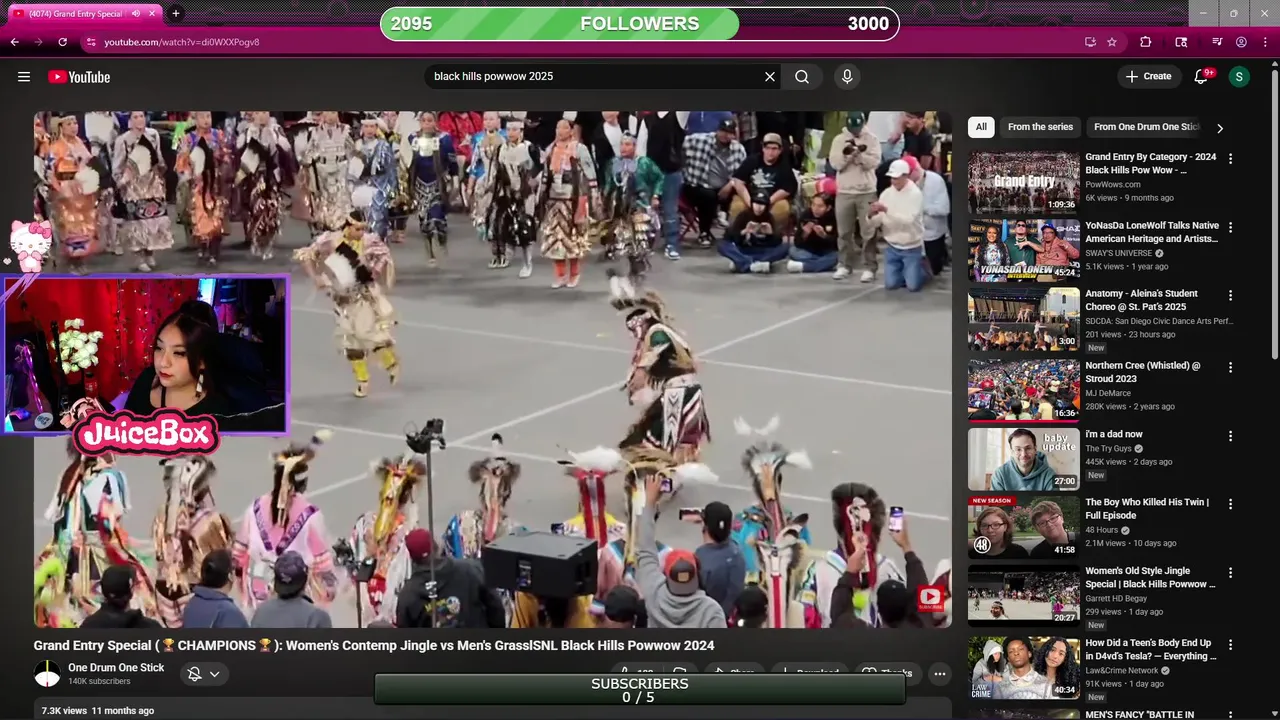Viewport: 1280px width, 720px height.
Task: Open options for Grand Entry By Category video
Action: (x=1230, y=159)
